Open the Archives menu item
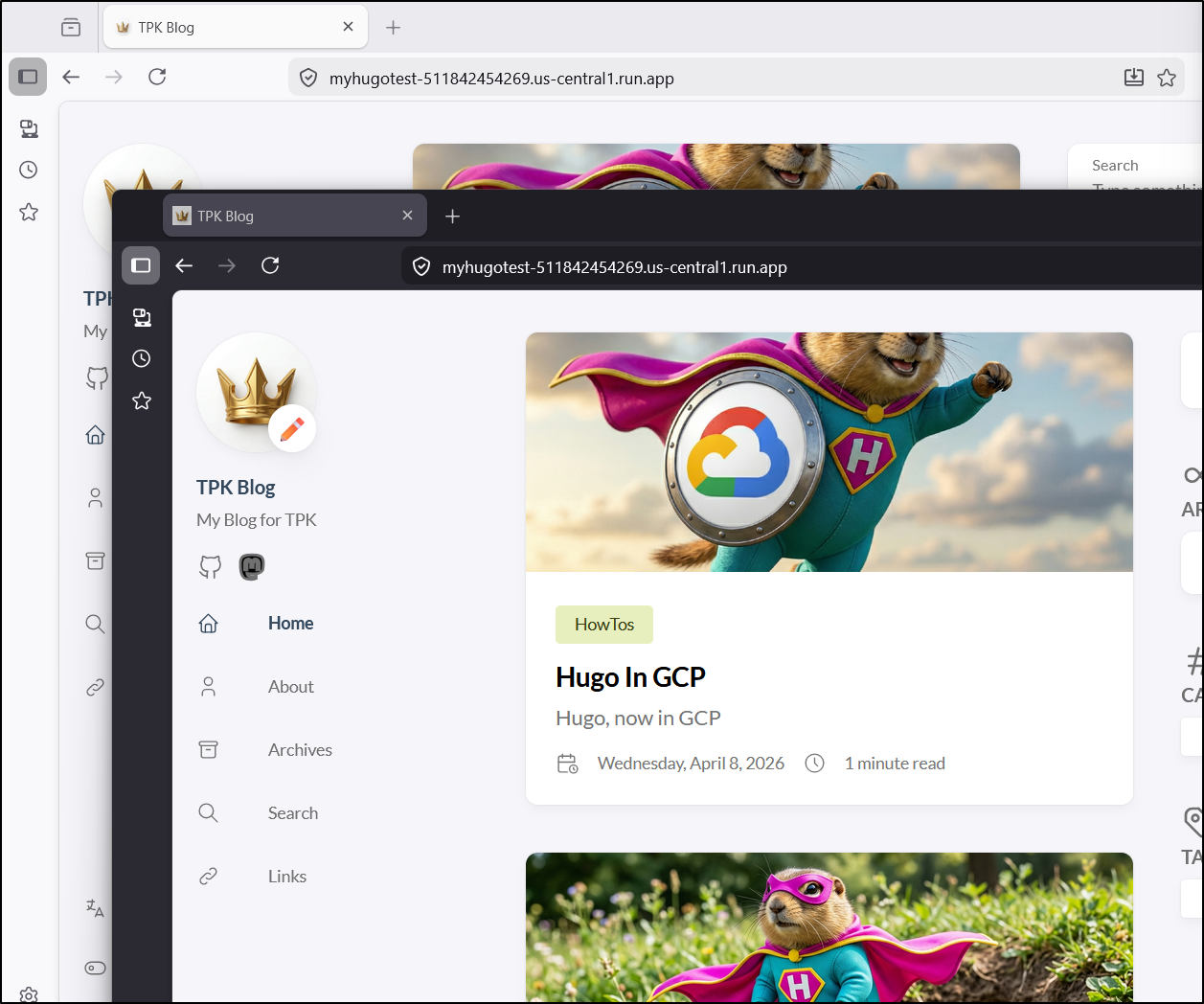Screen dimensions: 1204x1004 (x=300, y=750)
